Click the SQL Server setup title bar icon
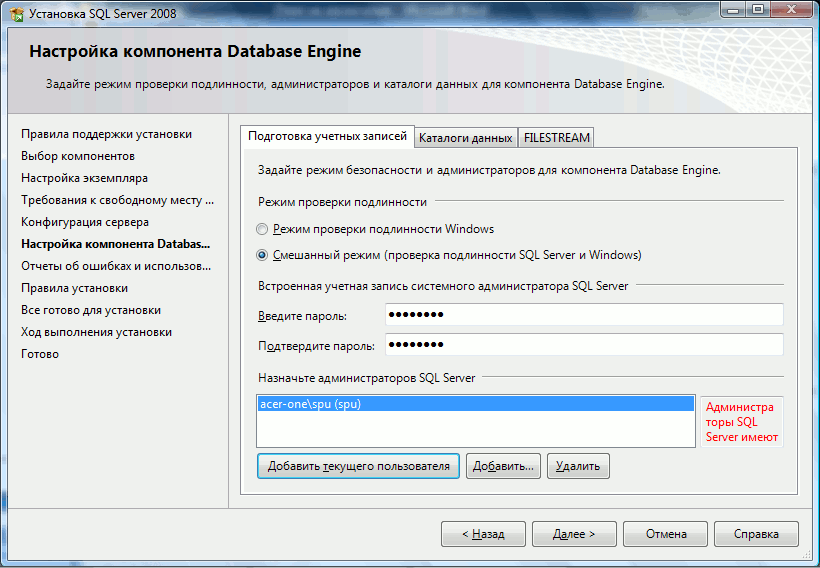This screenshot has width=820, height=568. [x=17, y=14]
